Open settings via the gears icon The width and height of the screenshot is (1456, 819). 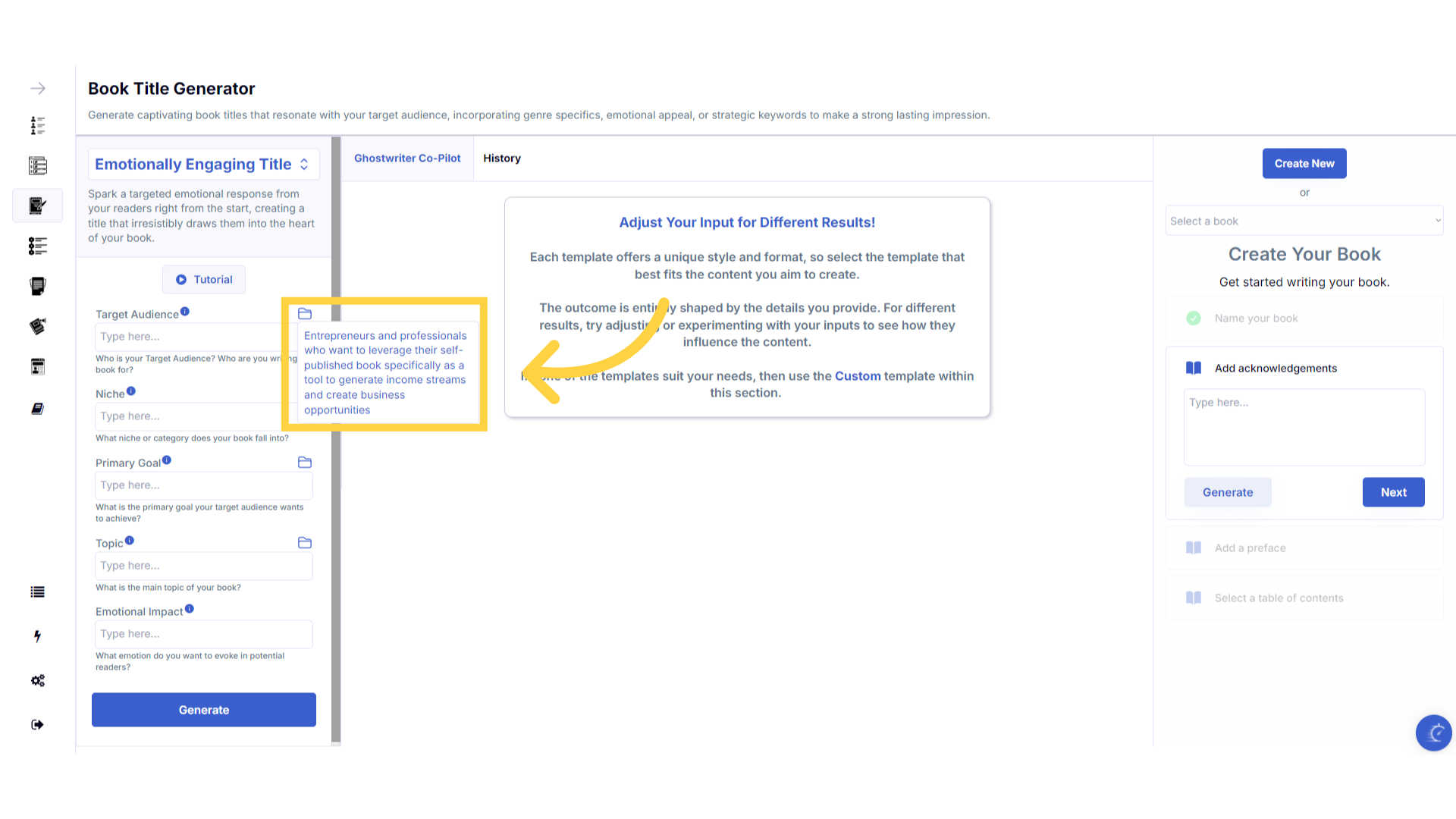click(x=37, y=681)
